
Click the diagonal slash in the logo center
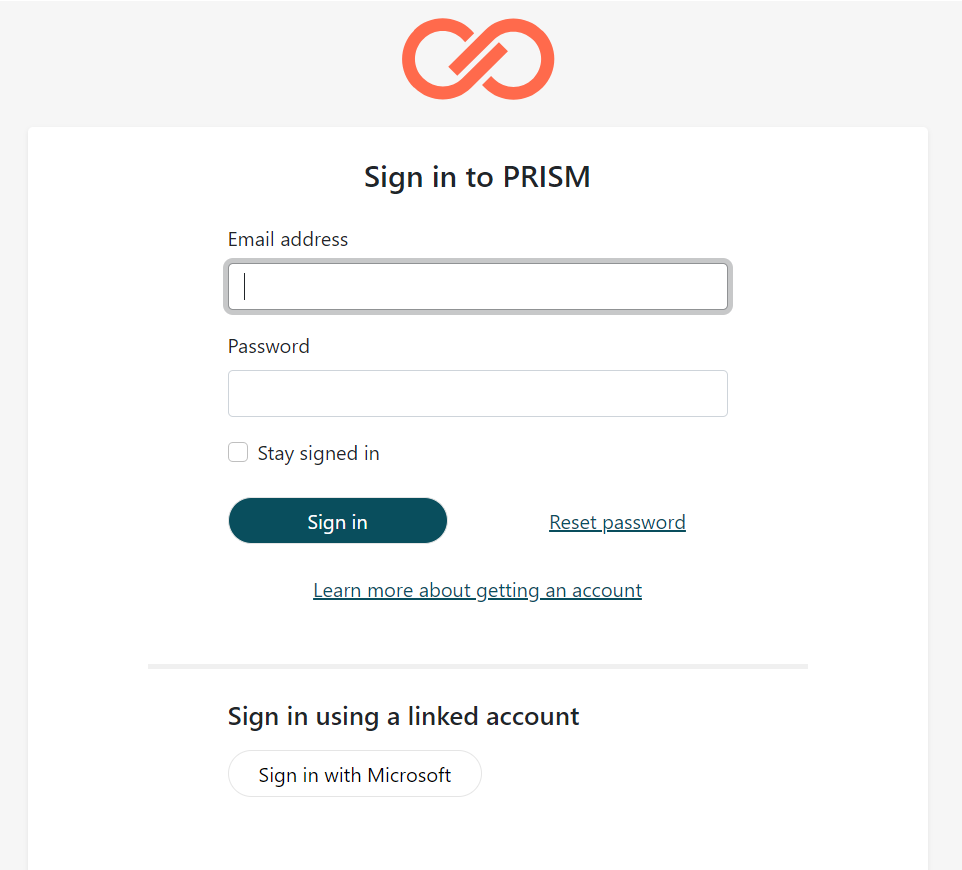pos(478,57)
